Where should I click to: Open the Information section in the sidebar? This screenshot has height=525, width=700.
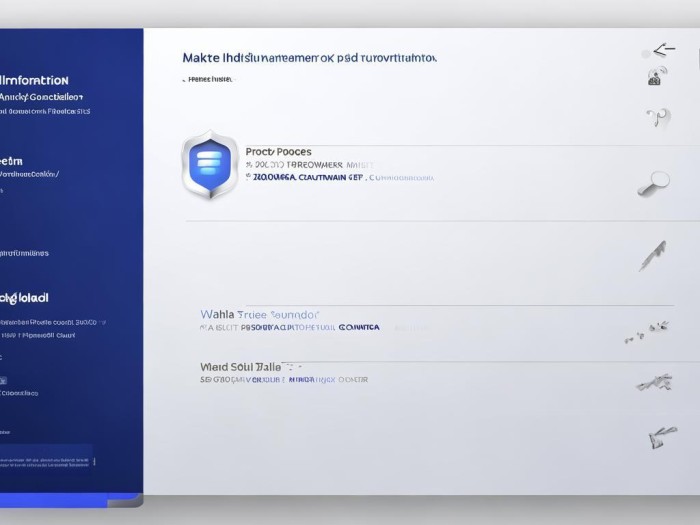36,80
